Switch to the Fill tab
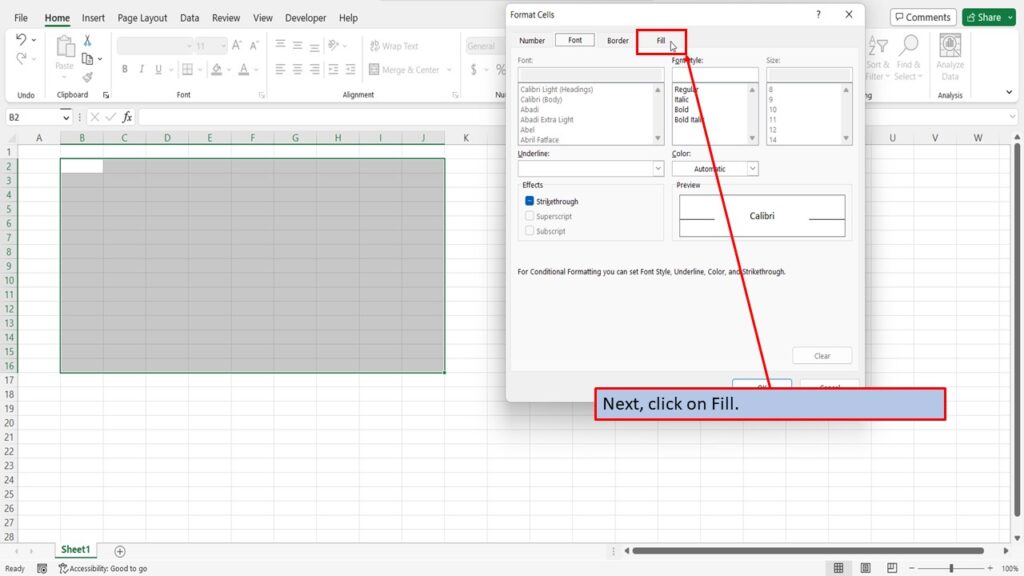This screenshot has width=1024, height=576. point(661,40)
